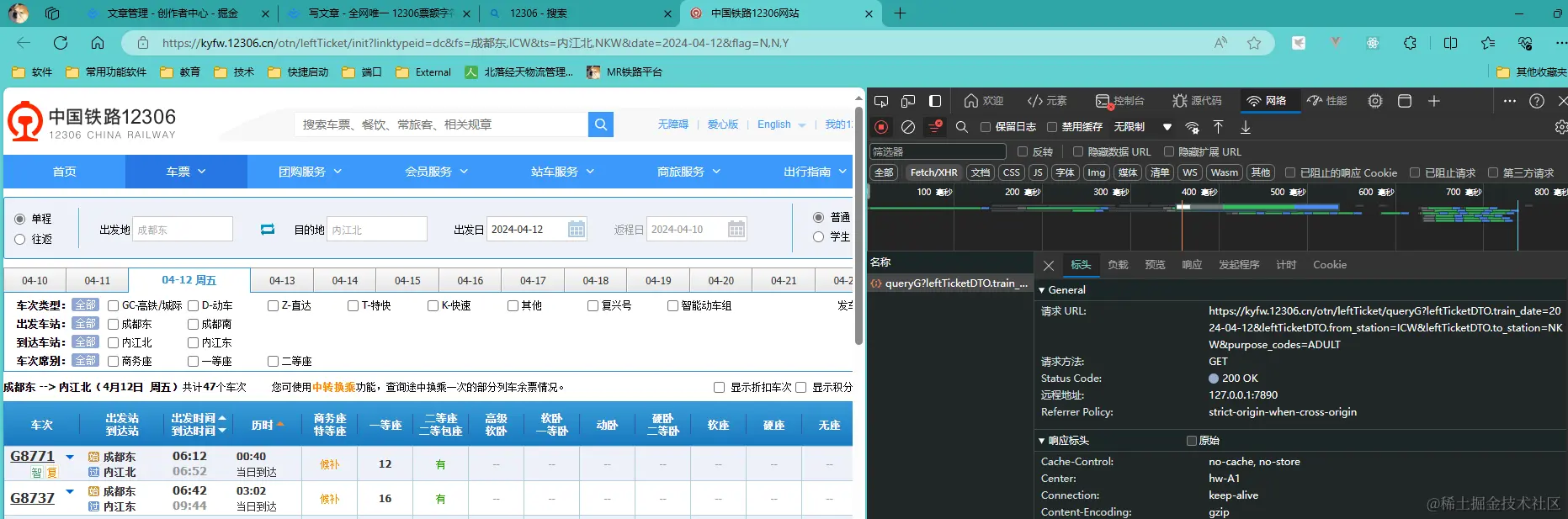
Task: Check the 显示折扣车次 checkbox
Action: click(x=719, y=388)
